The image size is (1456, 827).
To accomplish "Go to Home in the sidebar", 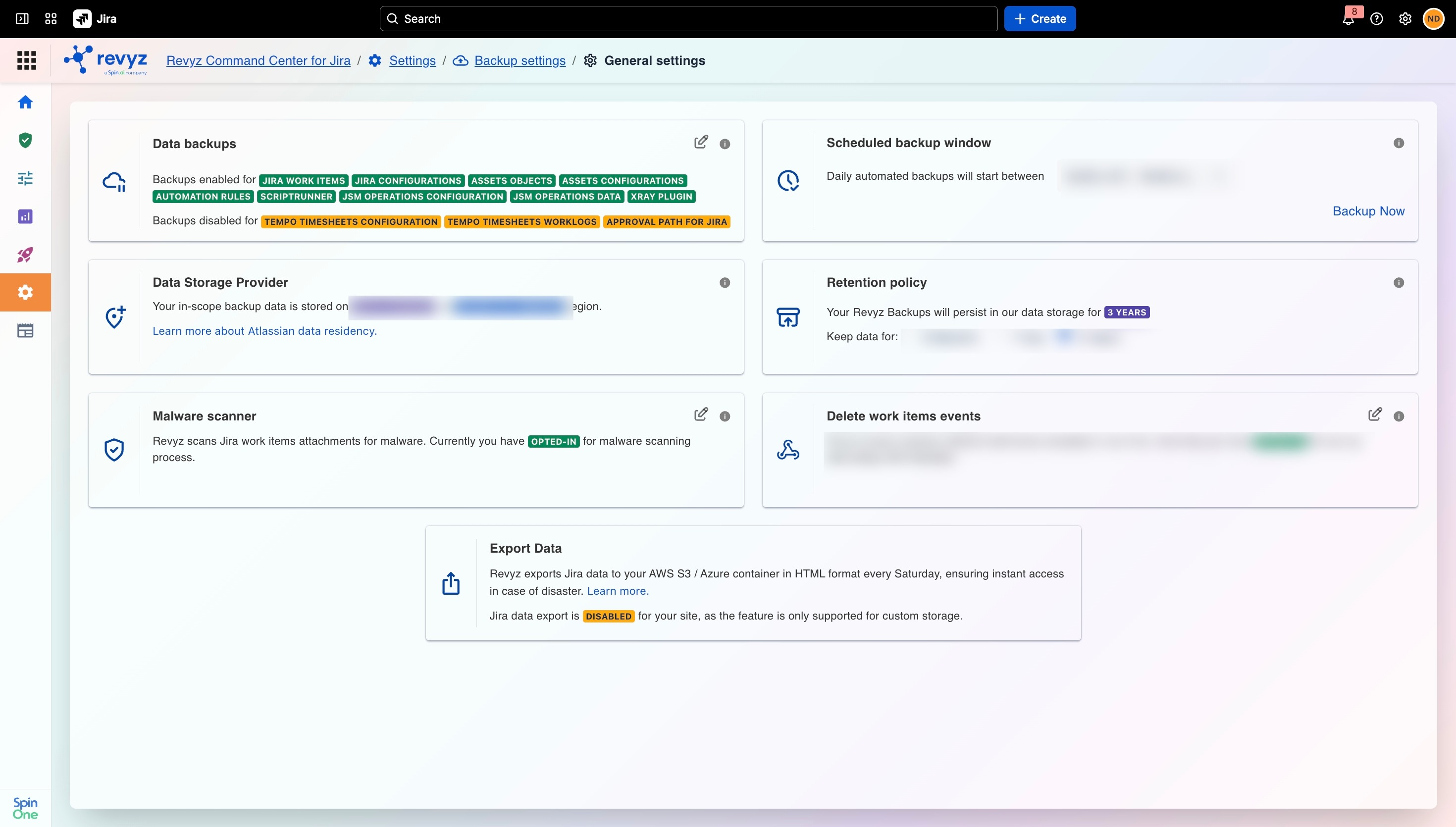I will point(25,102).
